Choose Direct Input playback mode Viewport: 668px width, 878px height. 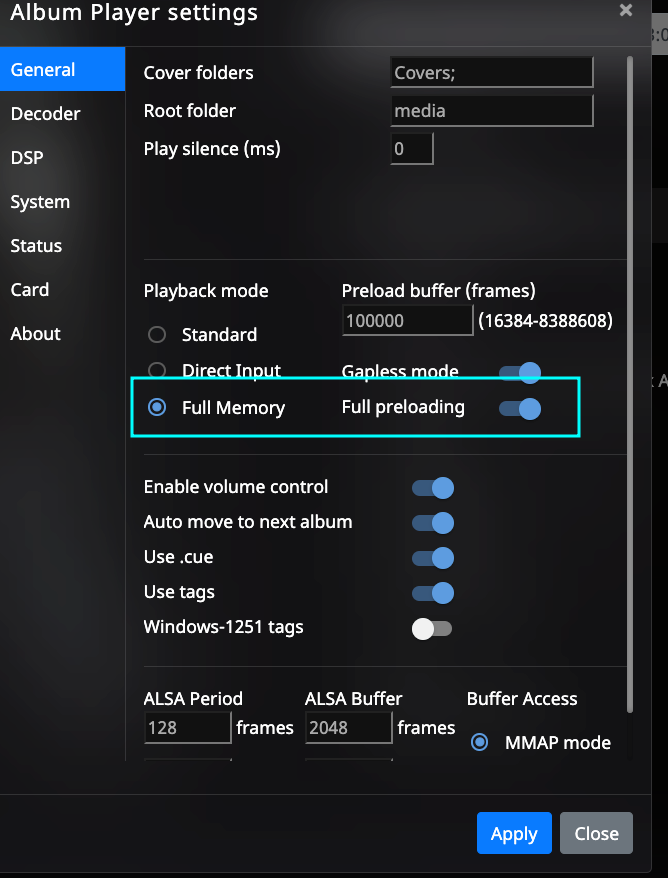pyautogui.click(x=157, y=370)
